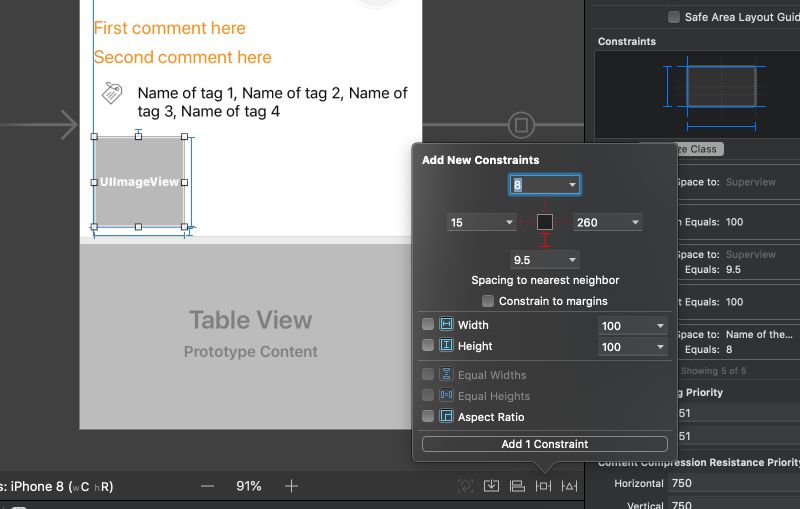Click the Vertical compression resistance 750 field
The image size is (800, 509).
(x=734, y=505)
